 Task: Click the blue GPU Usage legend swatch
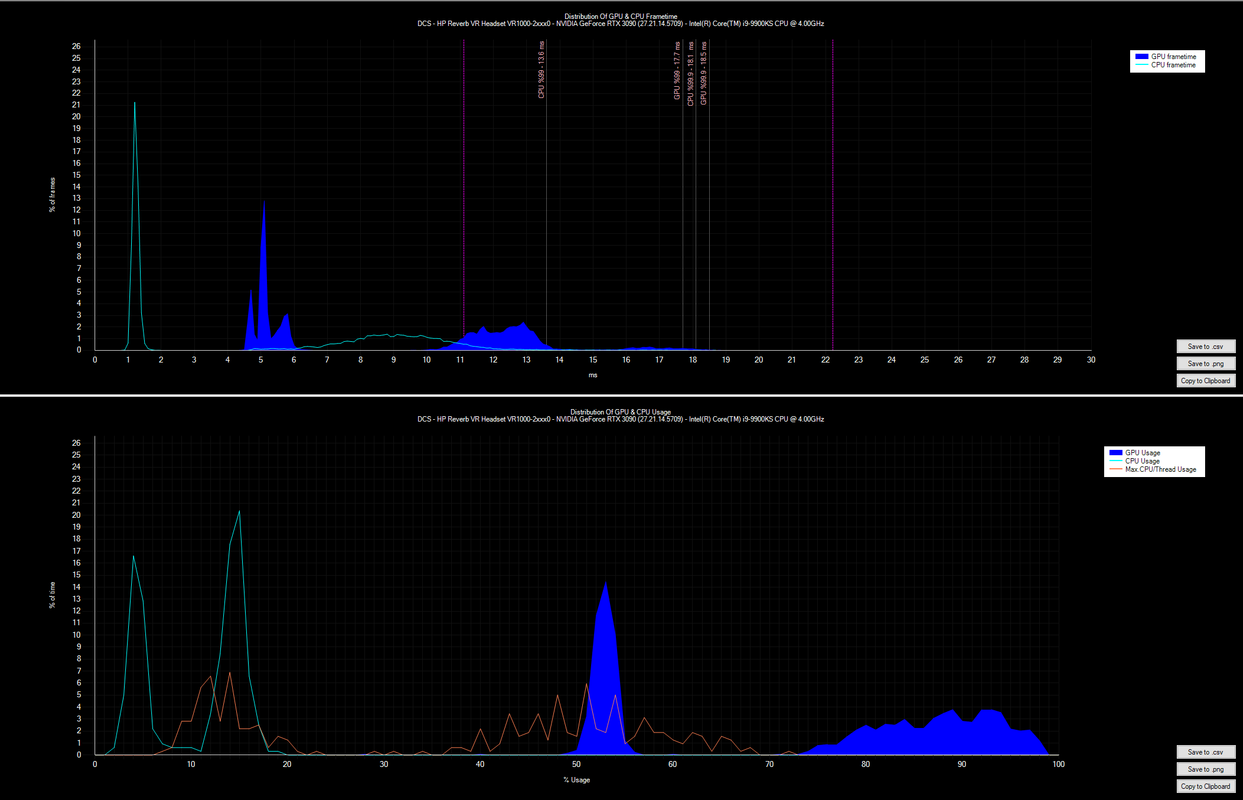(x=1115, y=453)
